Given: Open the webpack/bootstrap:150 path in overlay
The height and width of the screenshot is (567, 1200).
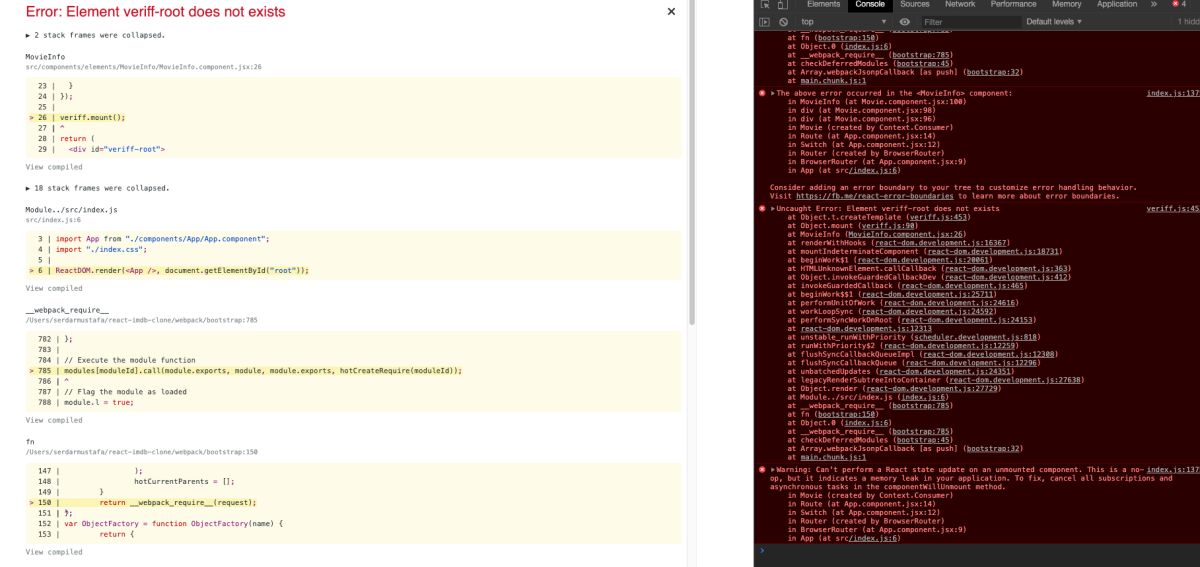Looking at the screenshot, I should [142, 451].
